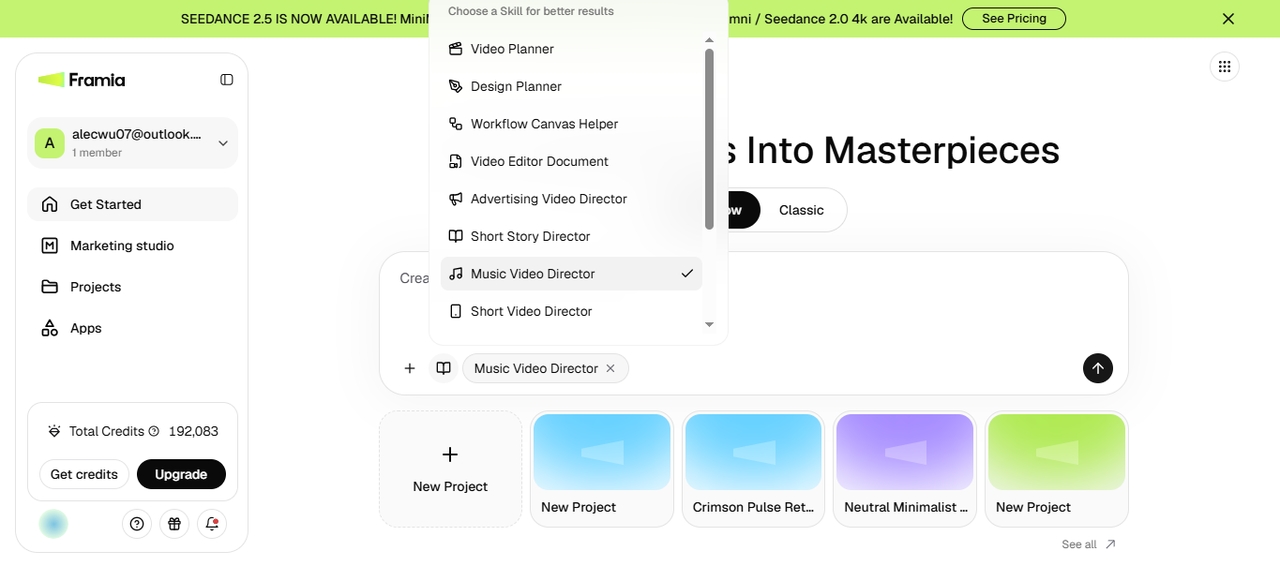Click the Apps shapes icon
Viewport: 1280px width, 566px height.
point(49,328)
